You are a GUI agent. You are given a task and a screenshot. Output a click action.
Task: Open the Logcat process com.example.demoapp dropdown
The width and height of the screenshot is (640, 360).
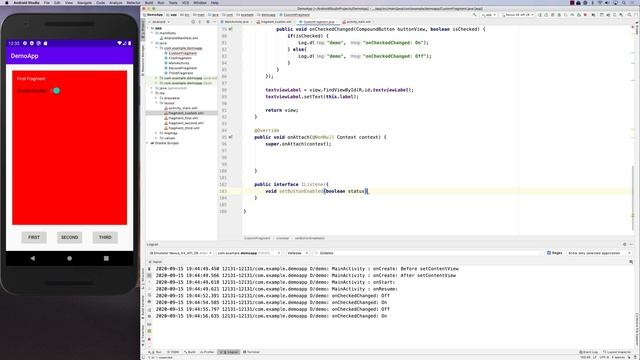(x=249, y=253)
